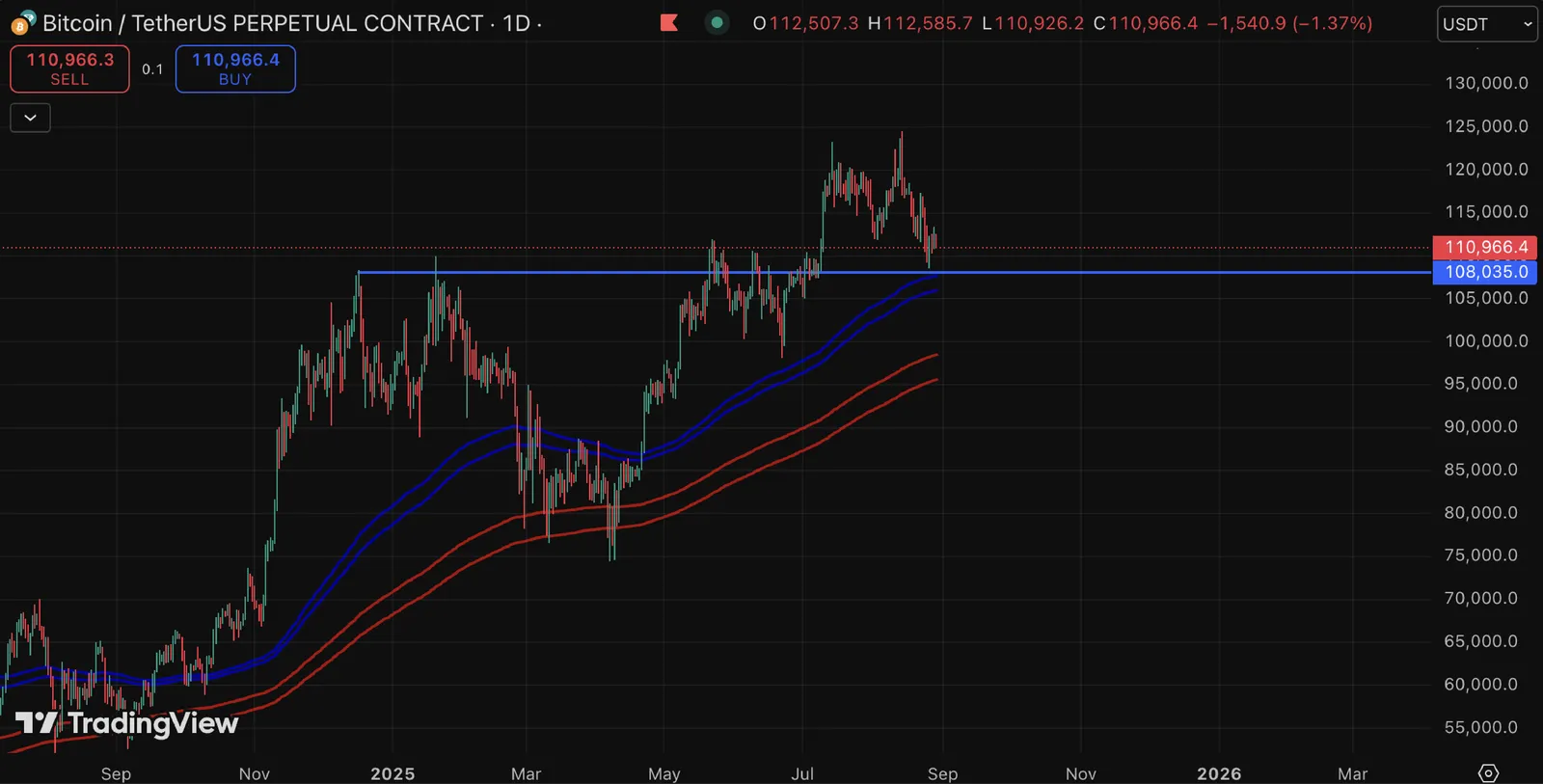The width and height of the screenshot is (1543, 784).
Task: Open the USDT currency dropdown
Action: (x=1487, y=24)
